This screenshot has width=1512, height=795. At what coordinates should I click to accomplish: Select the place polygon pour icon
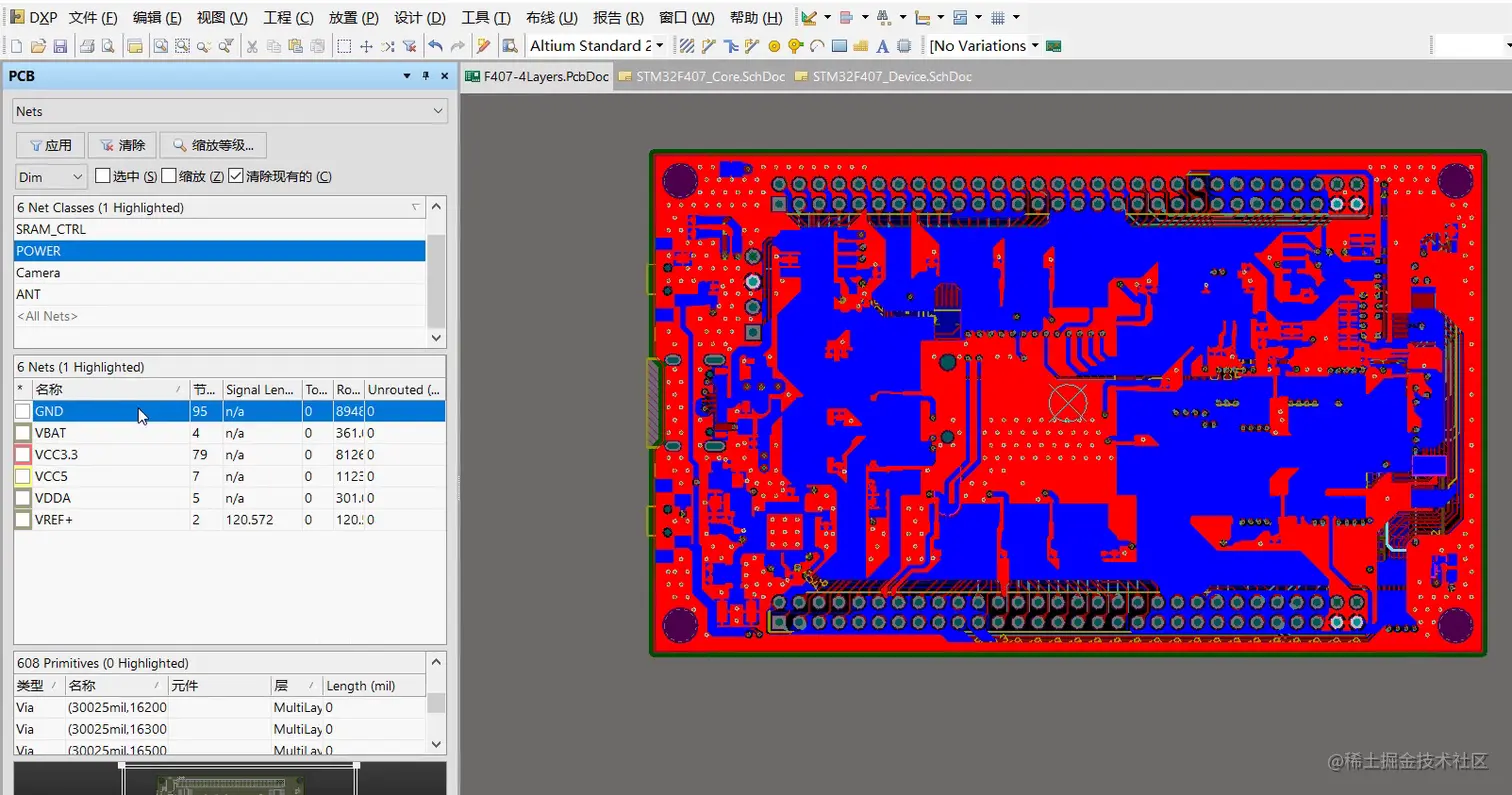click(861, 46)
